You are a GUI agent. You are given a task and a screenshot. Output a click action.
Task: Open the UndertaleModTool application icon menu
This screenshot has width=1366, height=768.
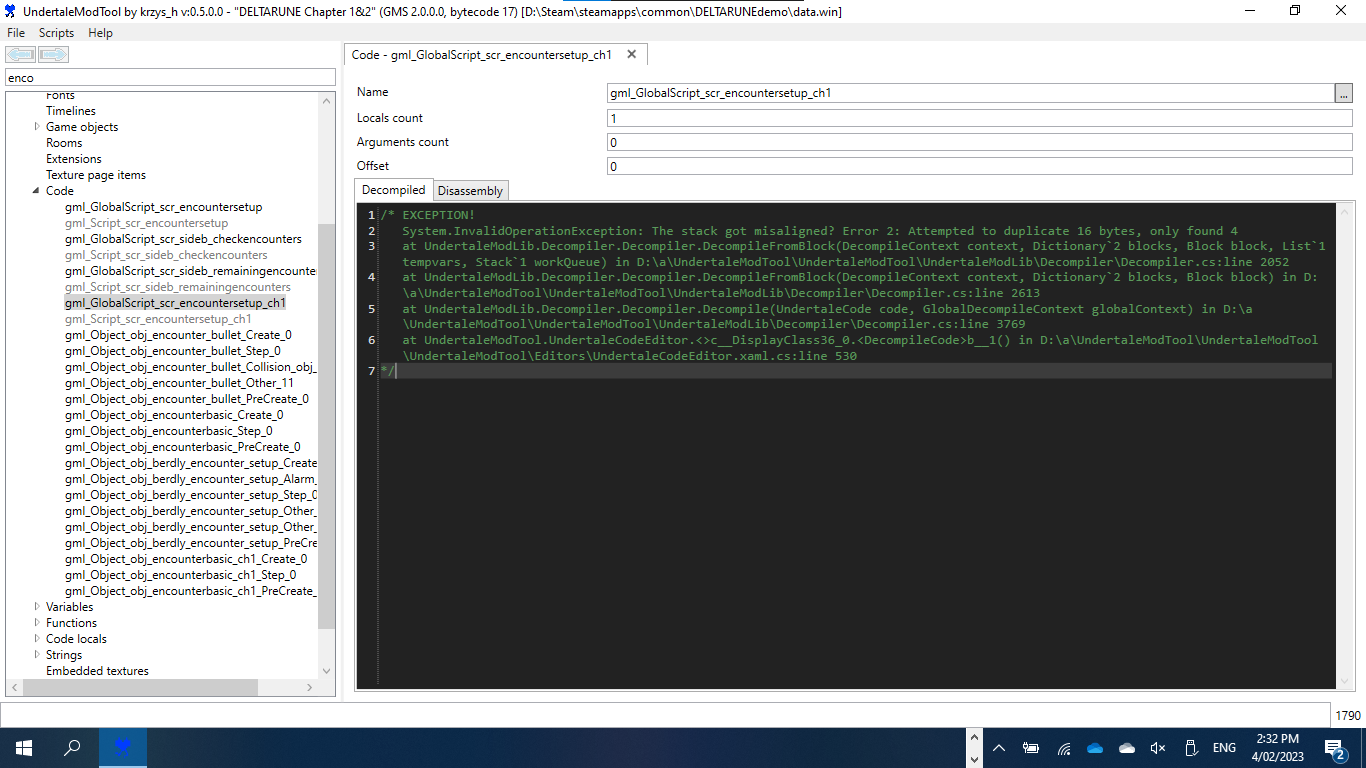10,11
